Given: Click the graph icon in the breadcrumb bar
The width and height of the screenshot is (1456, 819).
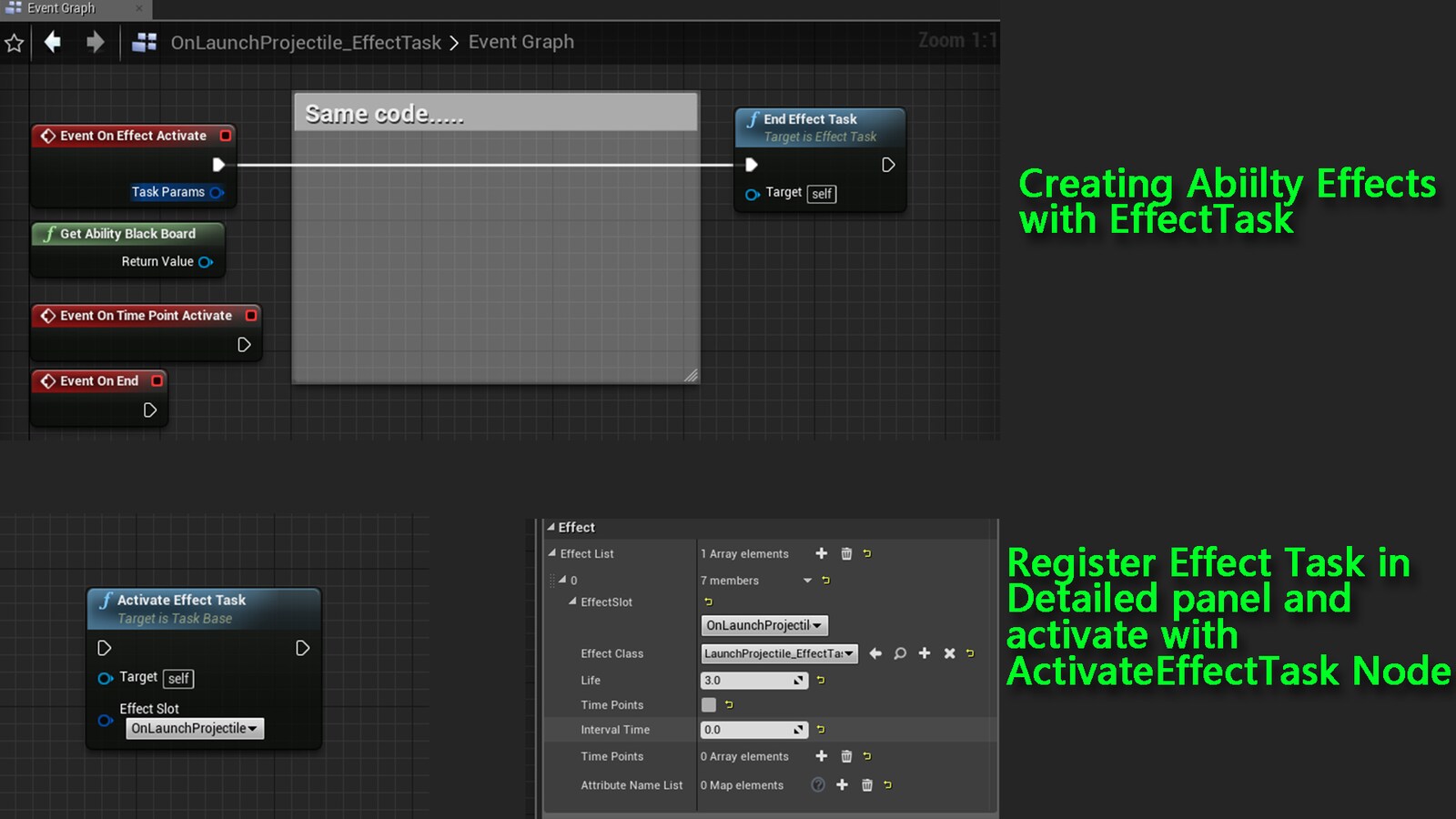Looking at the screenshot, I should pyautogui.click(x=143, y=42).
